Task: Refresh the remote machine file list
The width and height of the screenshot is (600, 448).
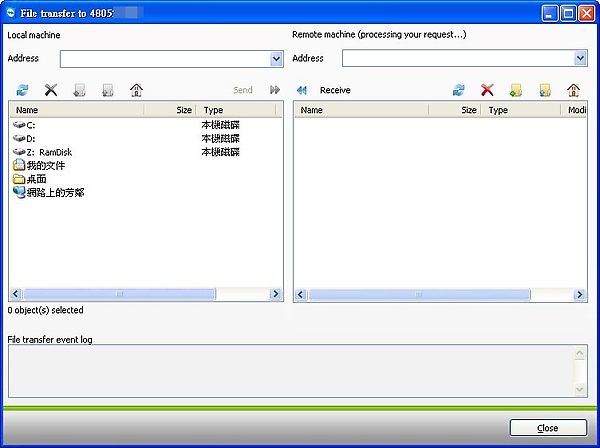Action: (x=459, y=90)
